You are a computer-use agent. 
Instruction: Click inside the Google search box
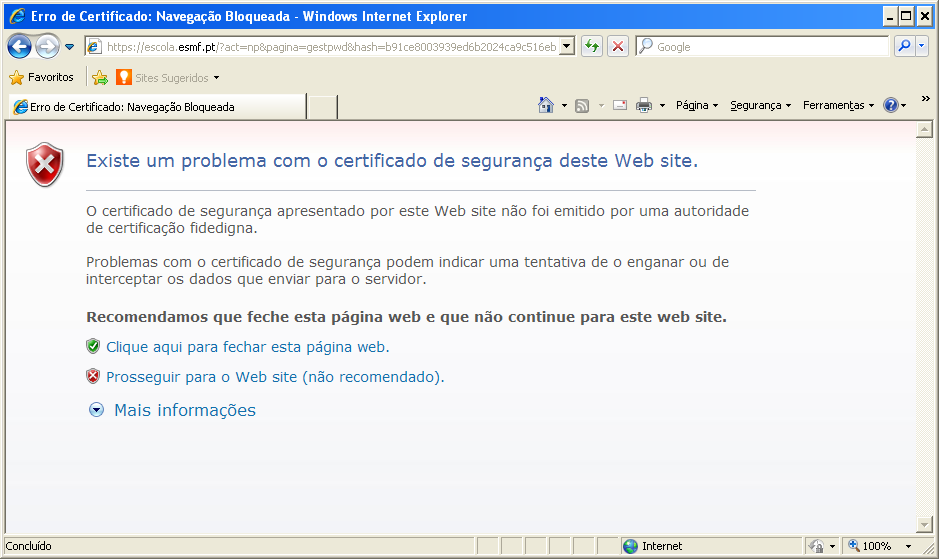click(765, 47)
